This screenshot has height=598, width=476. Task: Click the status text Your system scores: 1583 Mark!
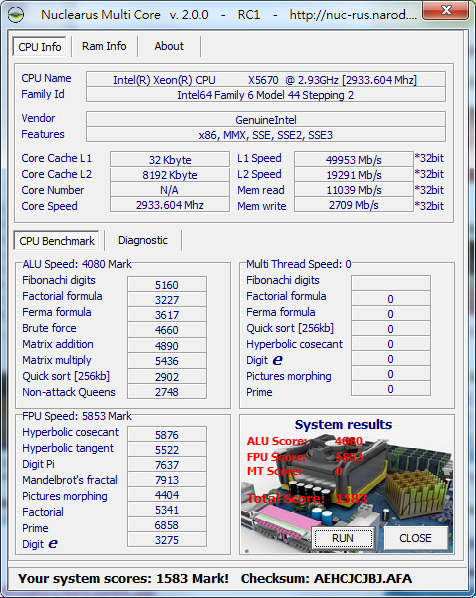click(x=123, y=579)
